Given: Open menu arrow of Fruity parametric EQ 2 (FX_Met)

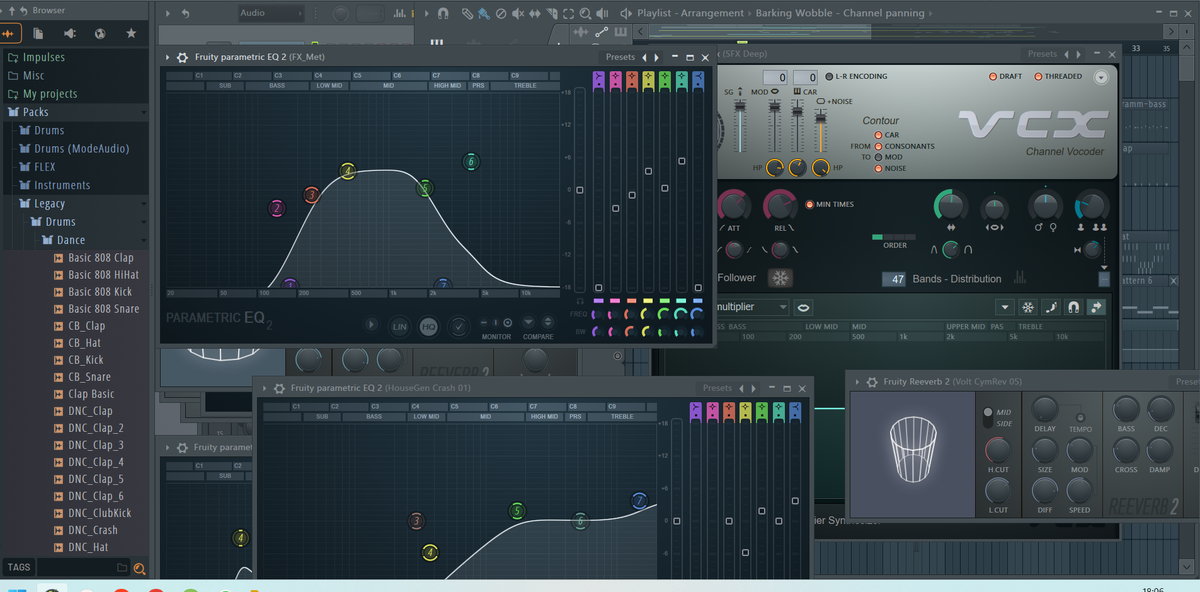Looking at the screenshot, I should point(168,57).
